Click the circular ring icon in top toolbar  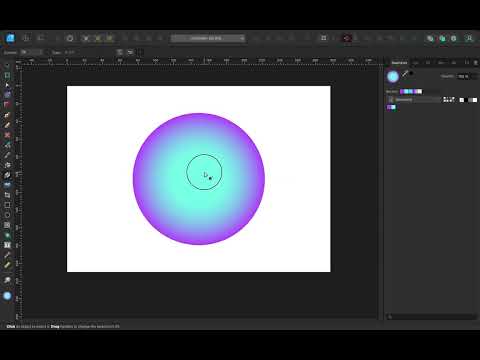[70, 38]
